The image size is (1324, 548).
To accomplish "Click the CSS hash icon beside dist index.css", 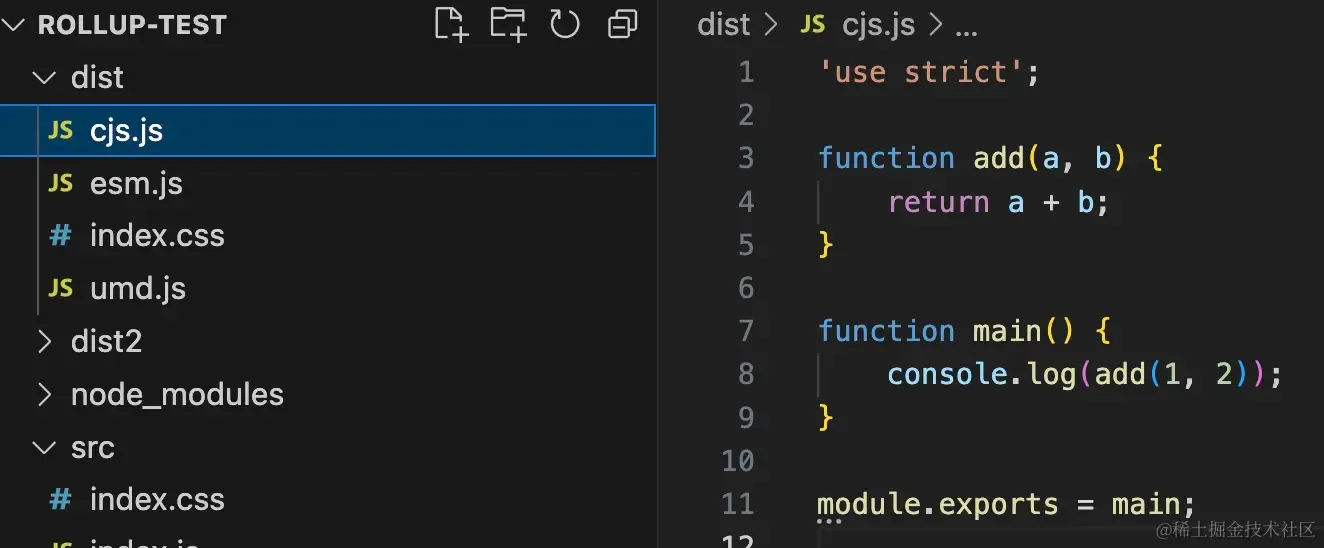I will (x=61, y=236).
